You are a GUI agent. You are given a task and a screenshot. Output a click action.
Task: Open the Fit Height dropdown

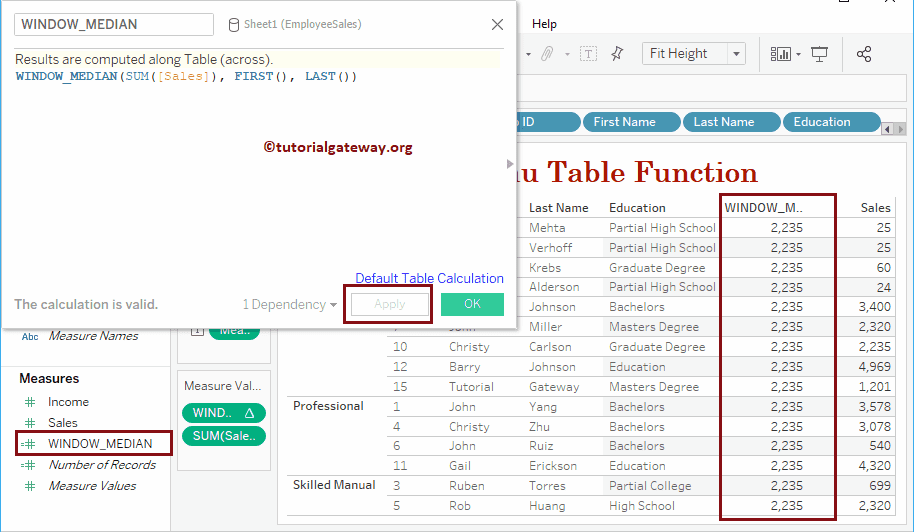(x=736, y=54)
